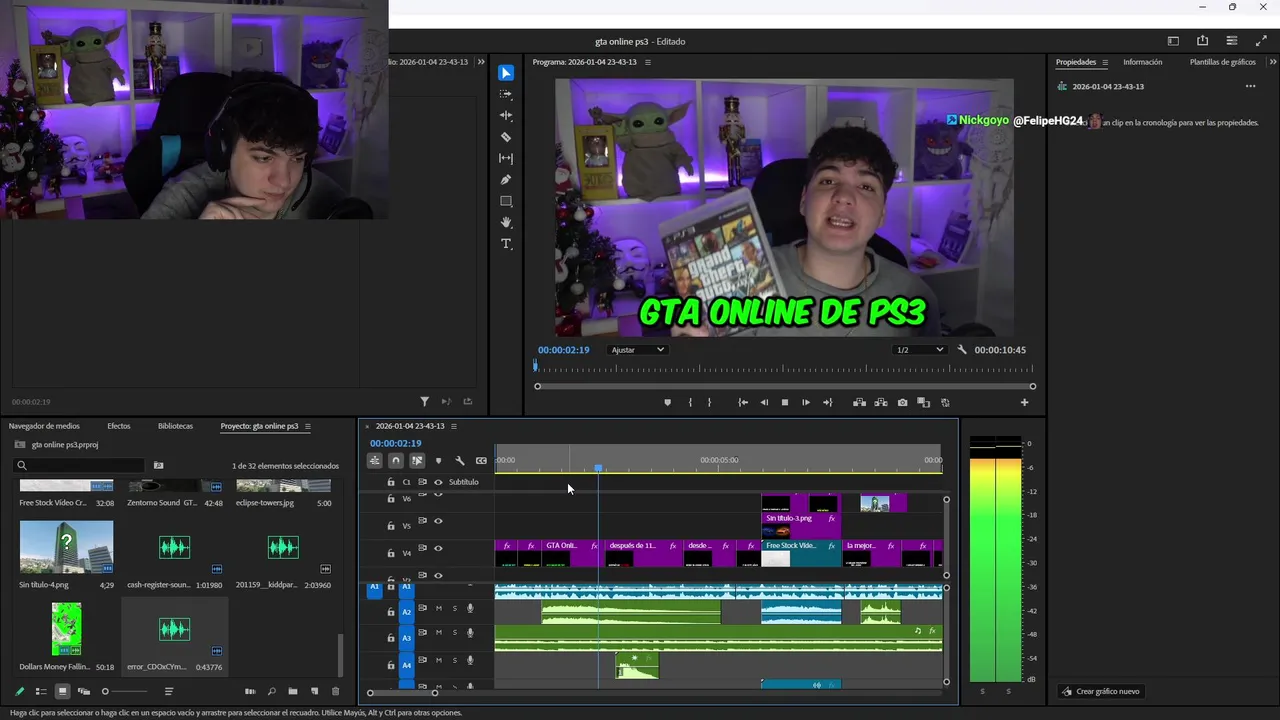
Task: Select the Pen tool in toolbar
Action: [x=506, y=180]
